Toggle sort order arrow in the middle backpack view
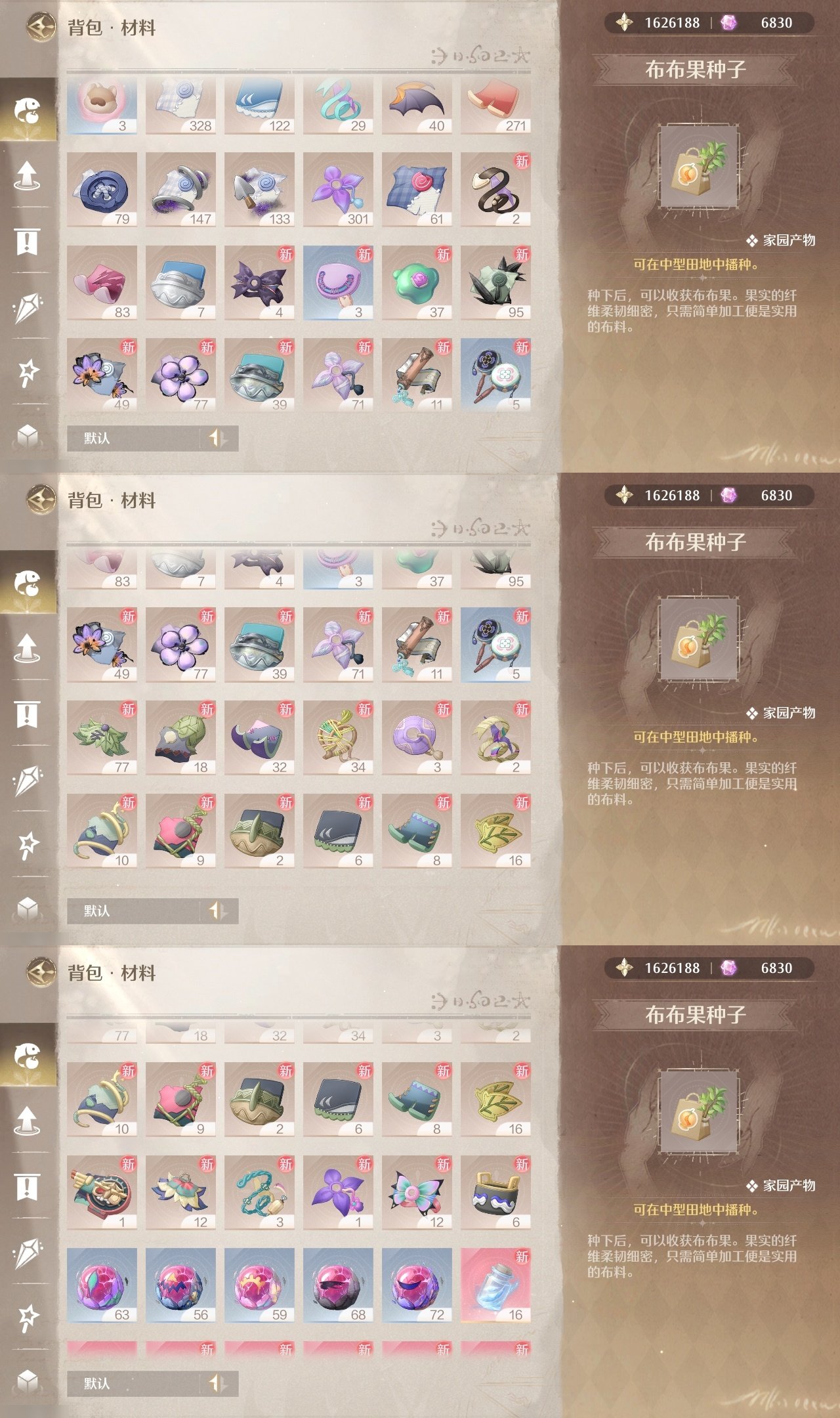This screenshot has height=1418, width=840. pos(219,911)
